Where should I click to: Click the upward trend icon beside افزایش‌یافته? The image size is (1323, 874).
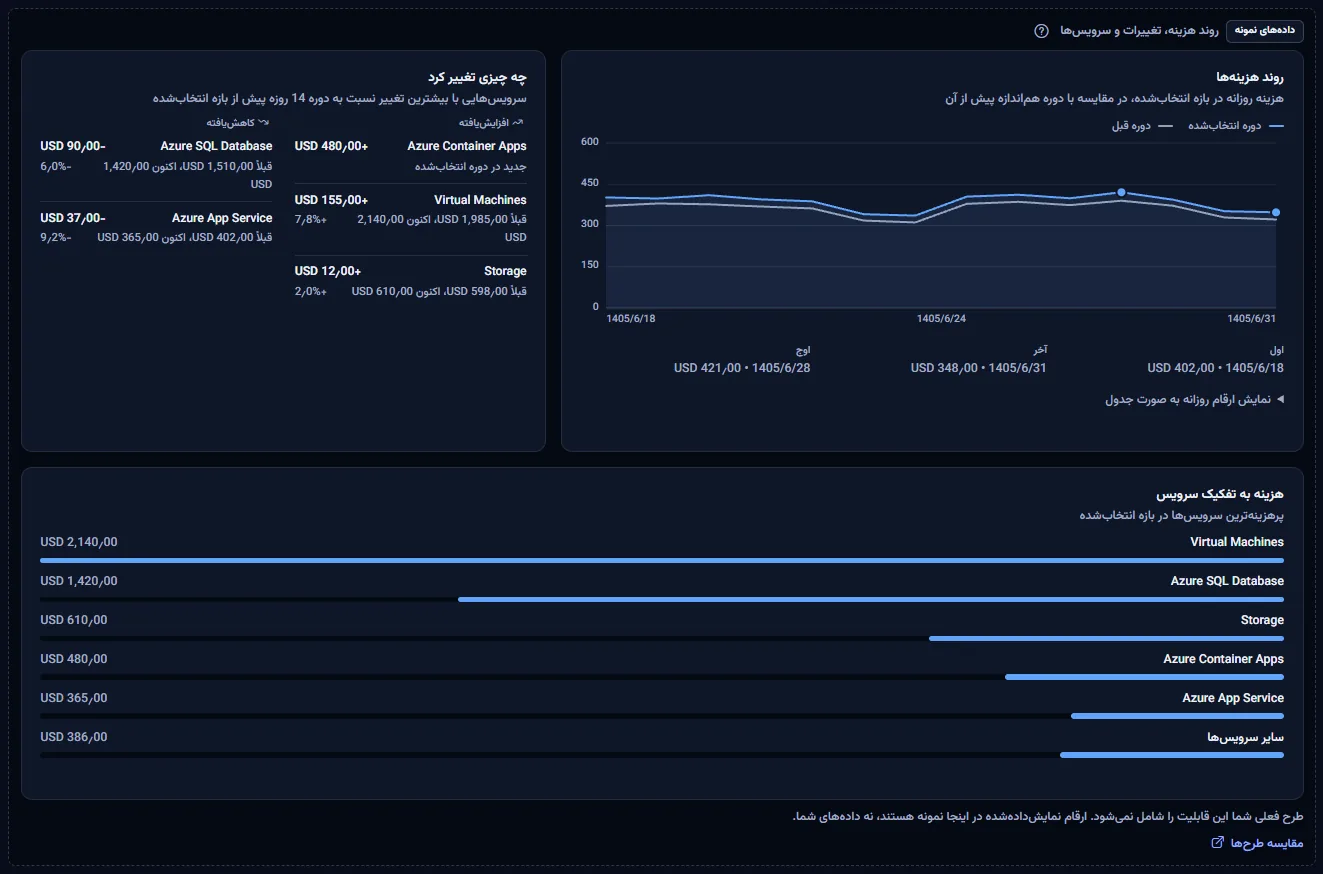coord(518,123)
